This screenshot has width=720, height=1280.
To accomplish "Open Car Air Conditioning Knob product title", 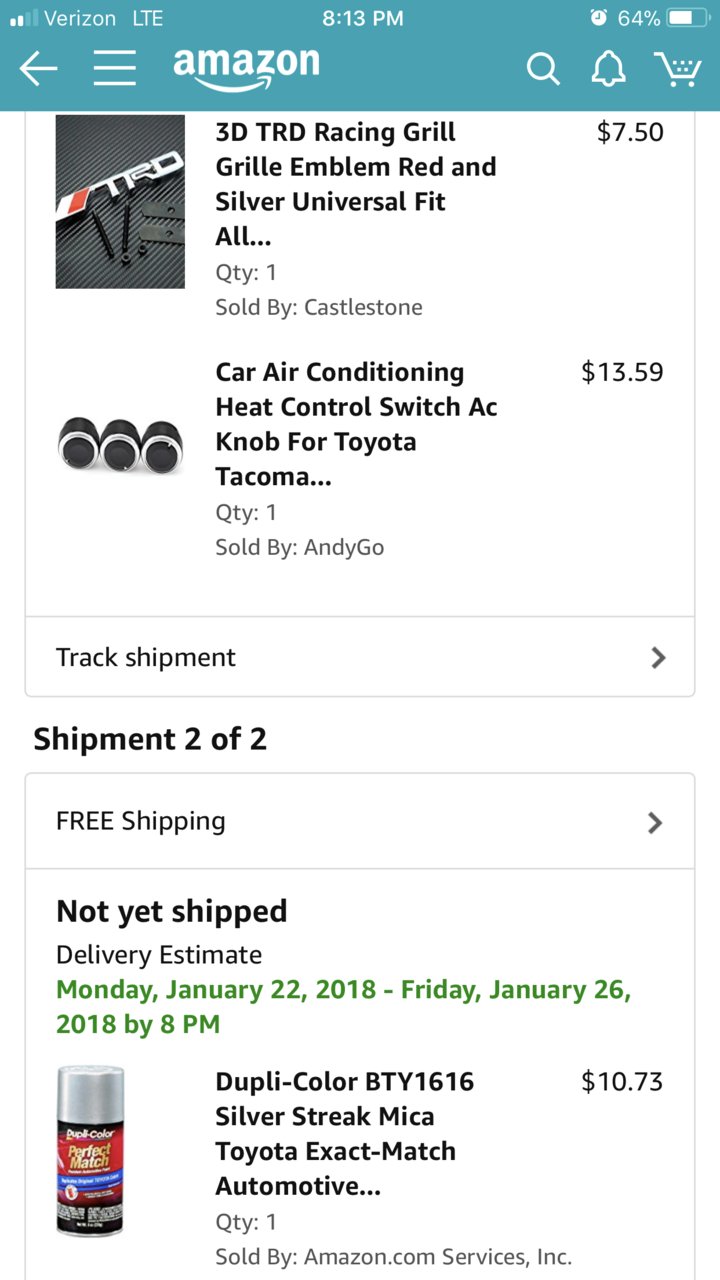I will click(x=356, y=424).
